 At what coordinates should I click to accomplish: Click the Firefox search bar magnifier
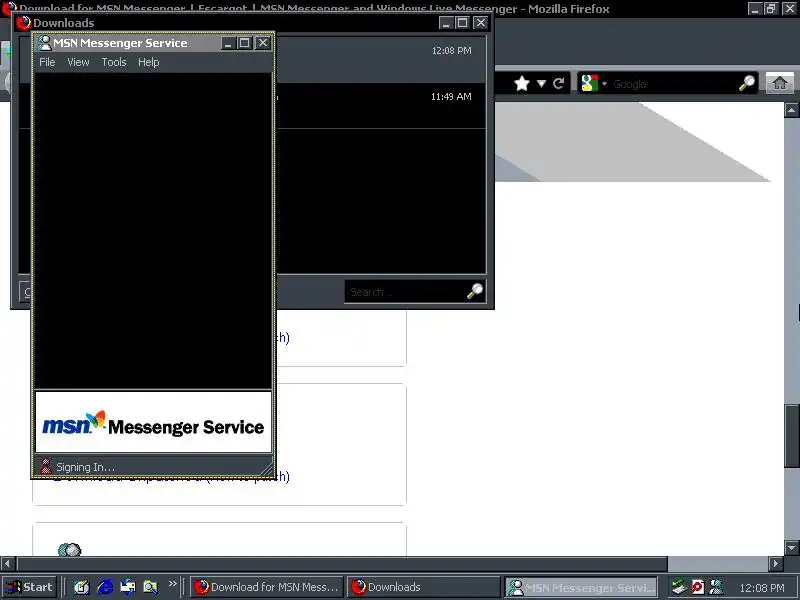[x=747, y=83]
